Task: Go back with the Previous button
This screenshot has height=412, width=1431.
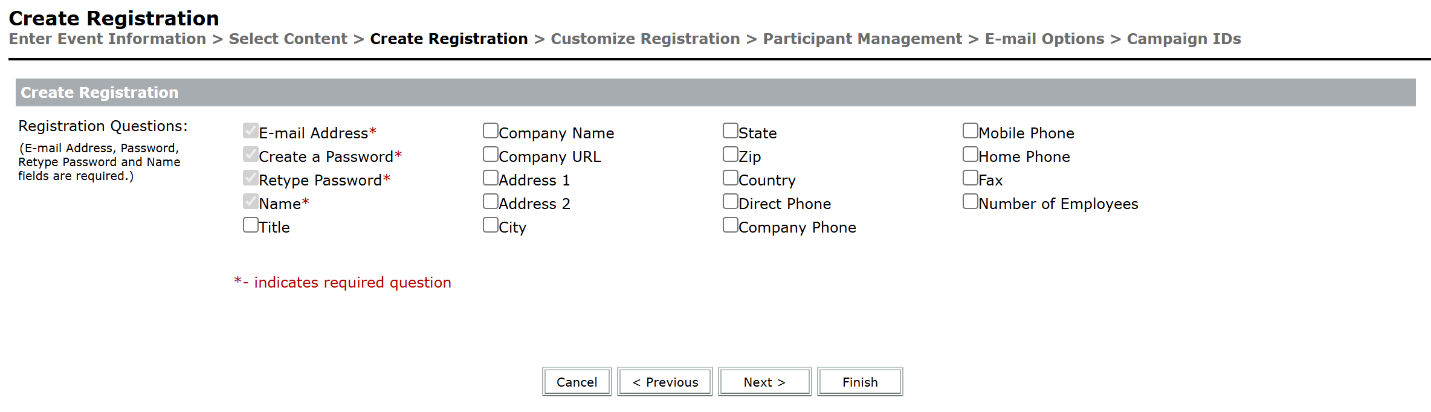Action: tap(665, 382)
